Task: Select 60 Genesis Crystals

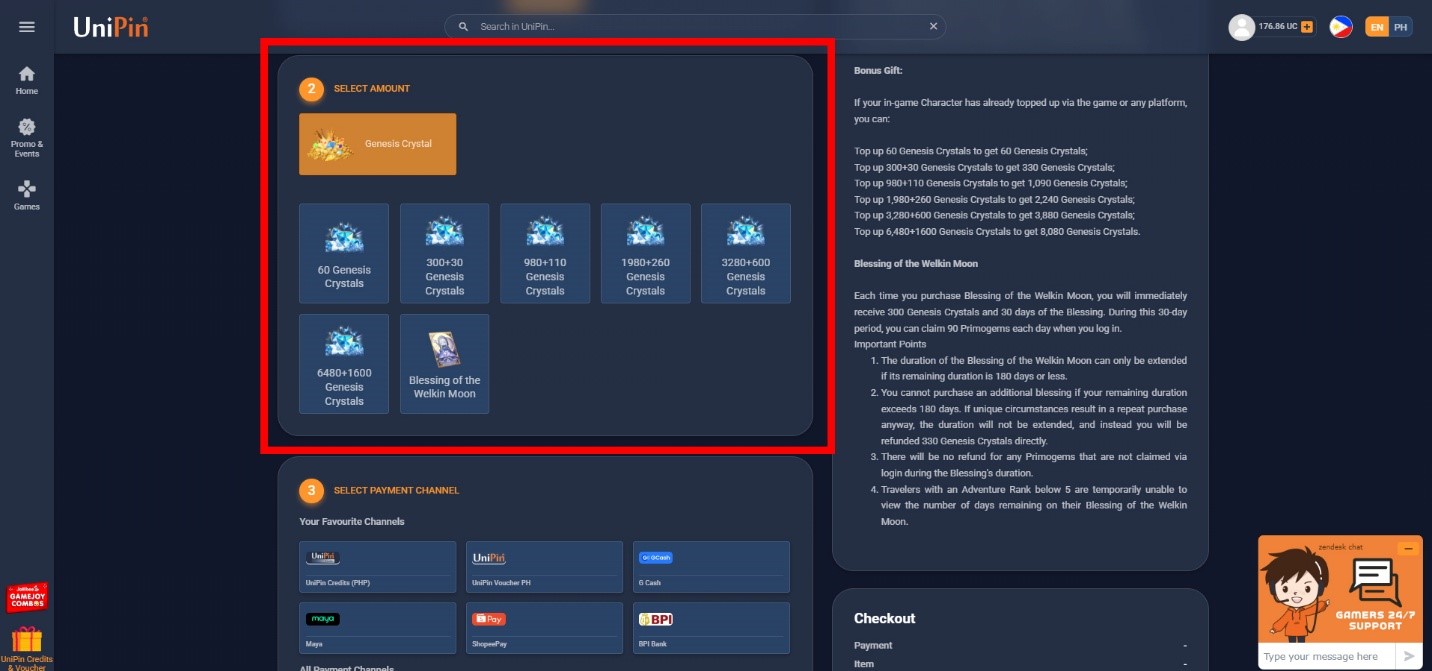Action: pos(344,253)
